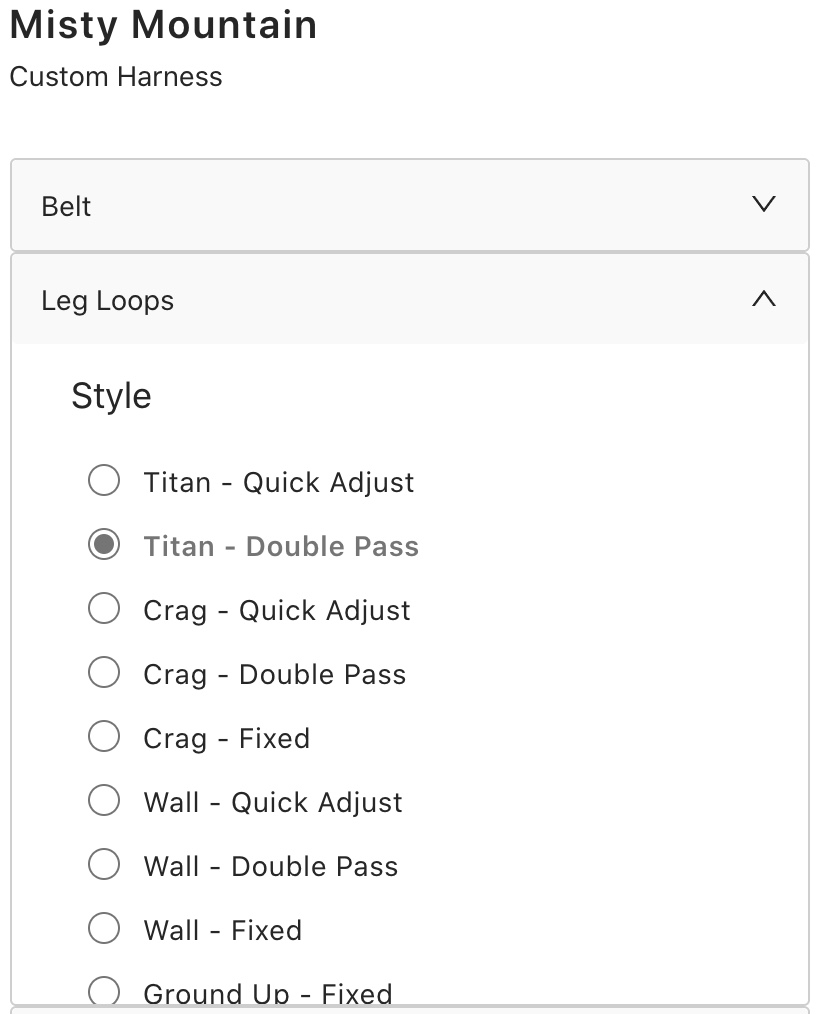Screen dimensions: 816x1014
Task: Select Titan - Quick Adjust radio button
Action: click(x=104, y=481)
